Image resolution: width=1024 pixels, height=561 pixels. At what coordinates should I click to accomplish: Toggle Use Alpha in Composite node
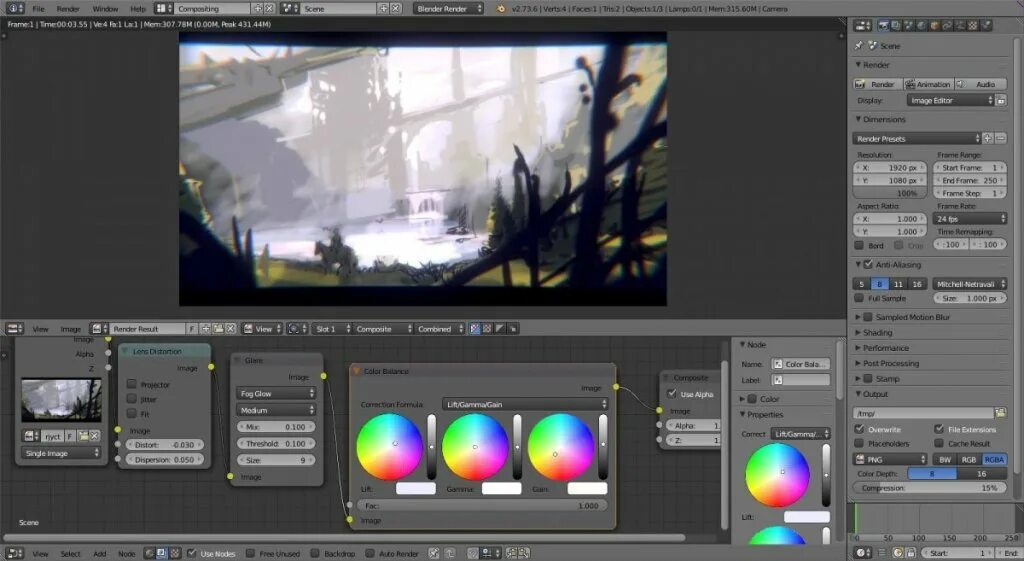click(x=672, y=394)
